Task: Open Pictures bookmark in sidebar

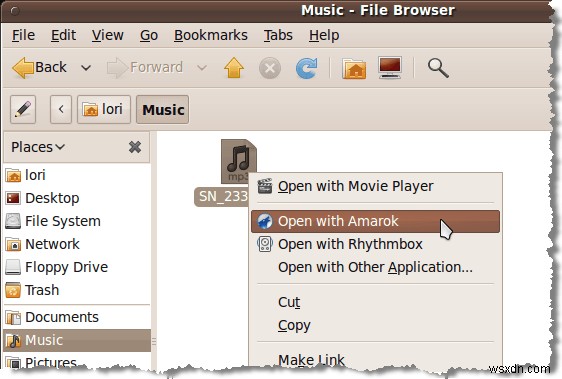Action: click(77, 362)
